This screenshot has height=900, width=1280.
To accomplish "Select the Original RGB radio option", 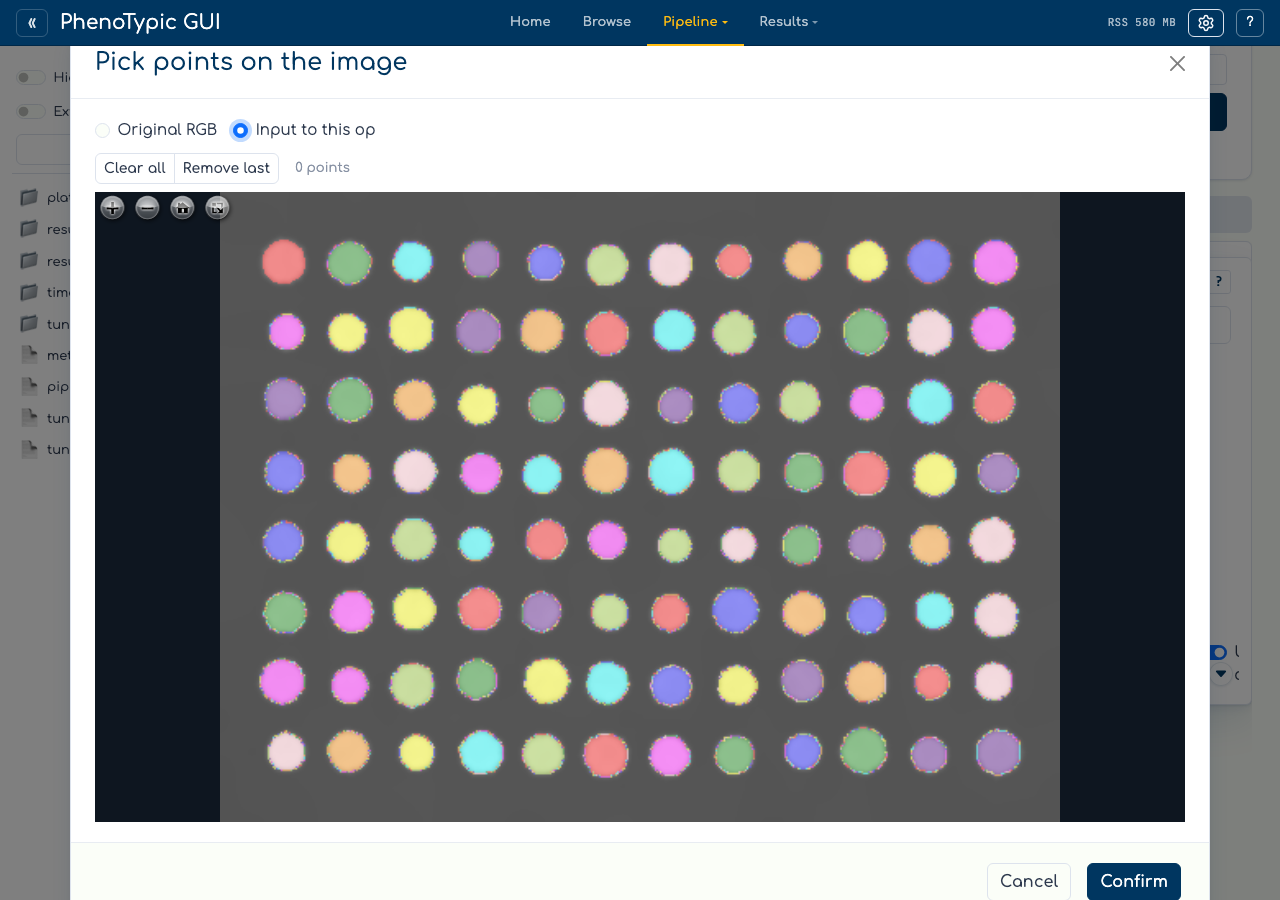I will [102, 130].
